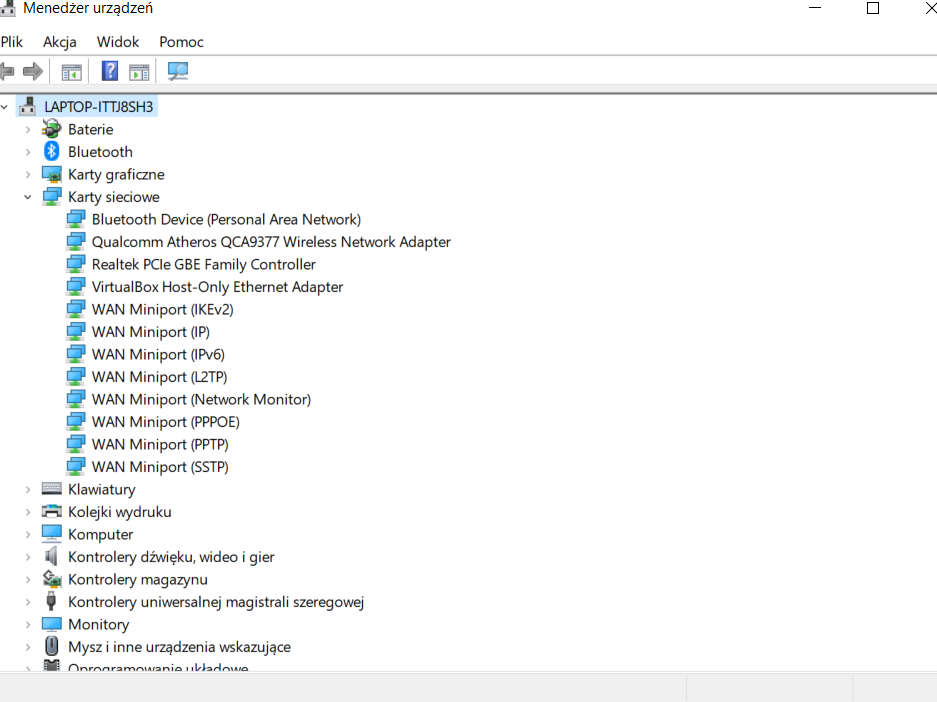The height and width of the screenshot is (702, 937).
Task: Click the Kolejki wydruku printer icon
Action: (51, 511)
